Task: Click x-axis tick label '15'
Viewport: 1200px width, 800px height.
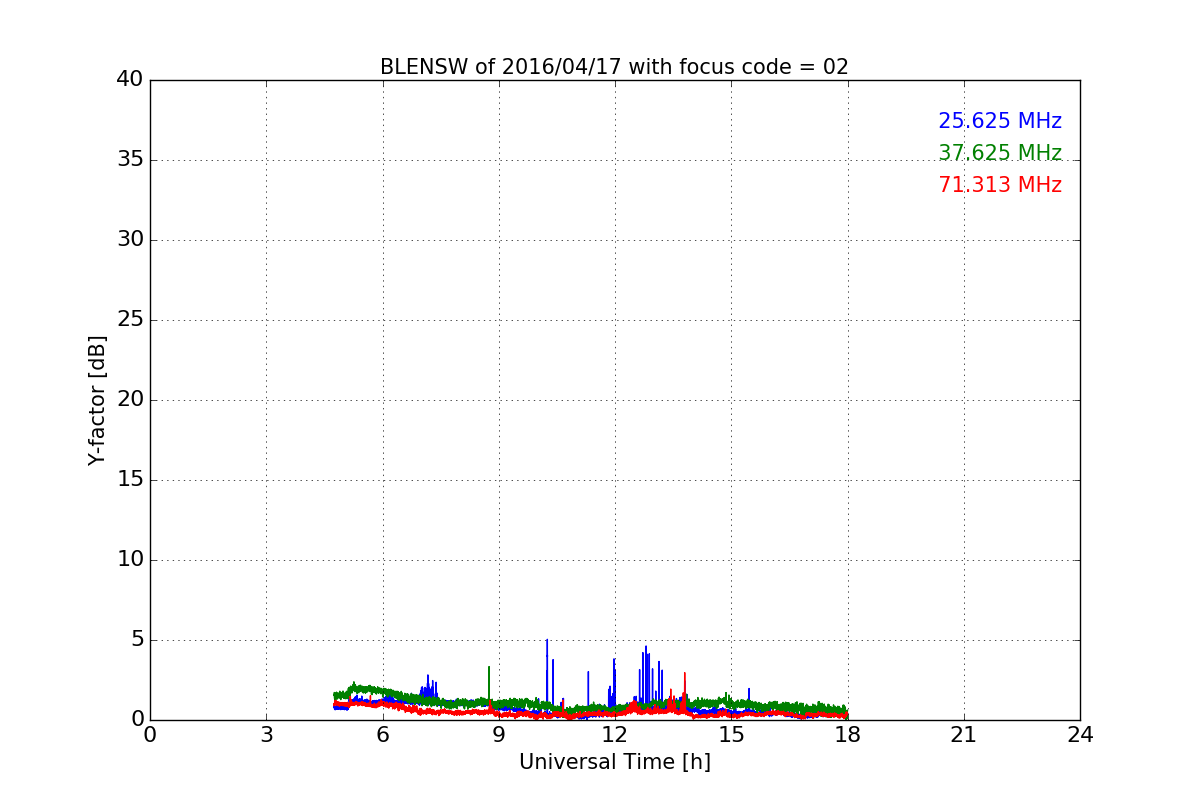Action: pos(731,735)
